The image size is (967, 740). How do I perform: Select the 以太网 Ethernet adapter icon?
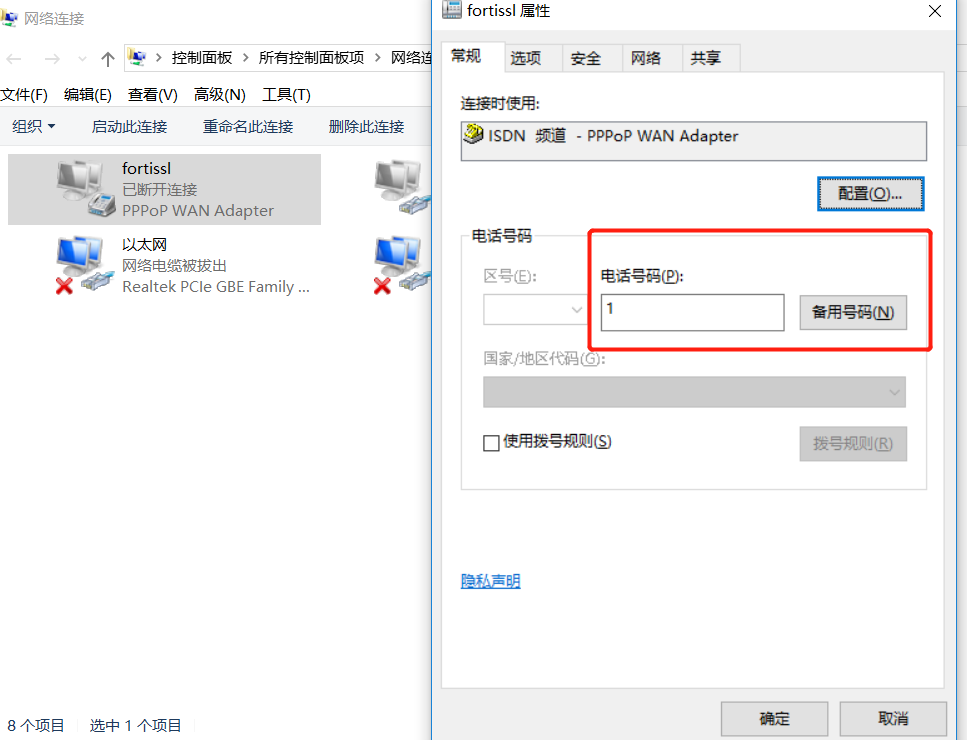coord(86,265)
